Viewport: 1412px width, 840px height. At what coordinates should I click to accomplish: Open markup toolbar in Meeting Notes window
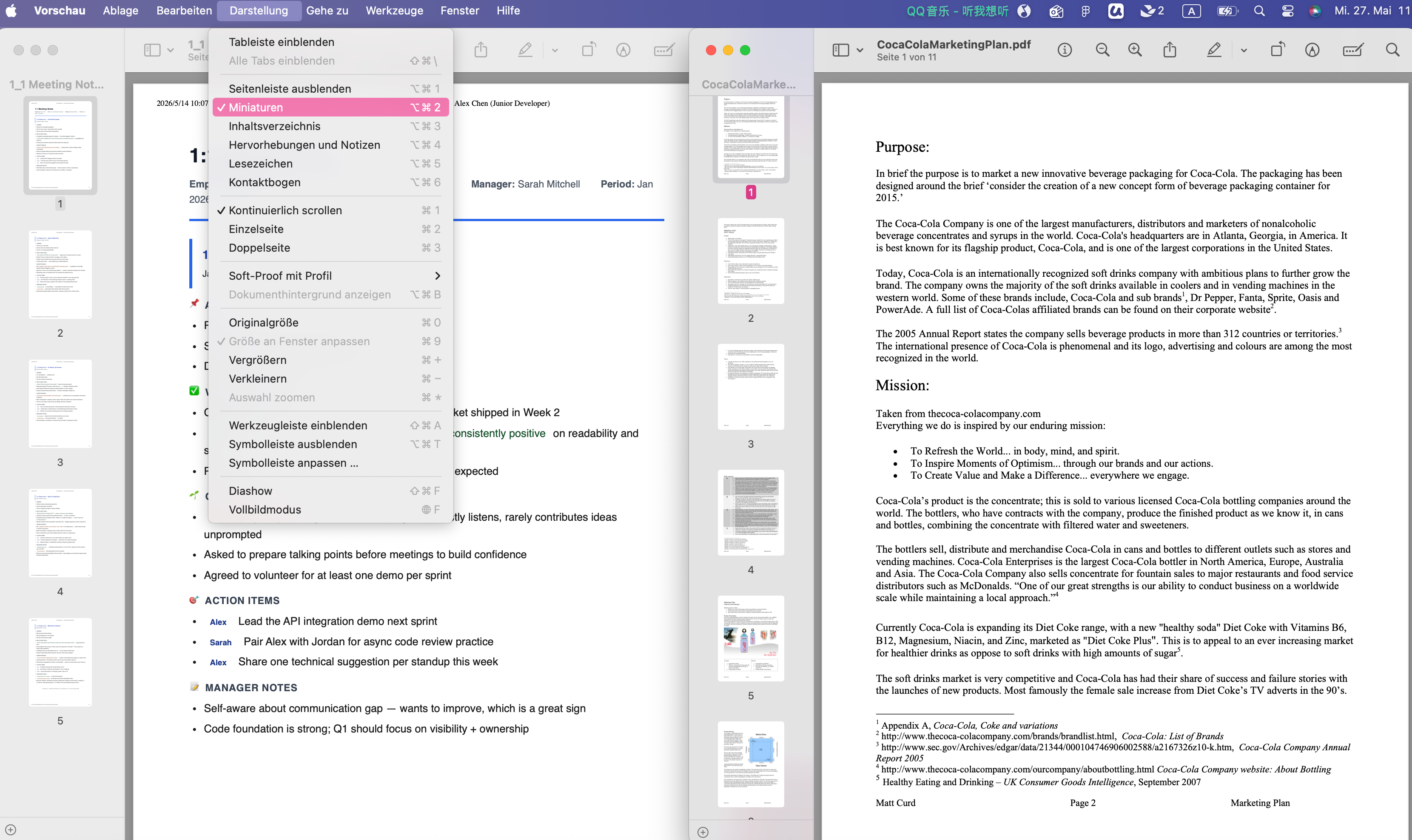[x=623, y=51]
